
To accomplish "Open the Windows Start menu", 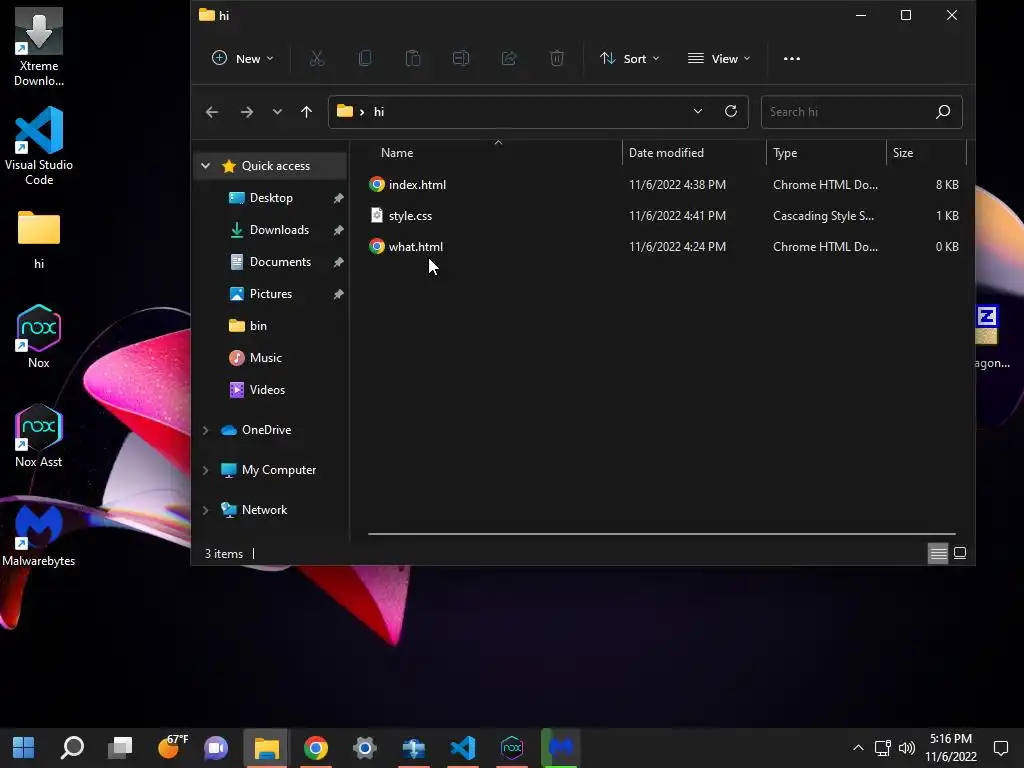I will pos(24,748).
